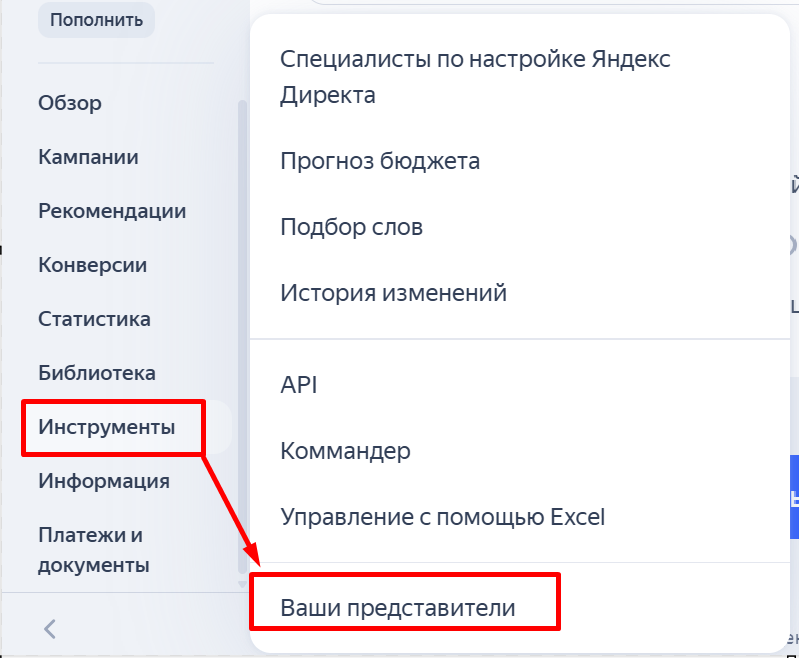
Task: Open the Статистика section
Action: pos(95,319)
